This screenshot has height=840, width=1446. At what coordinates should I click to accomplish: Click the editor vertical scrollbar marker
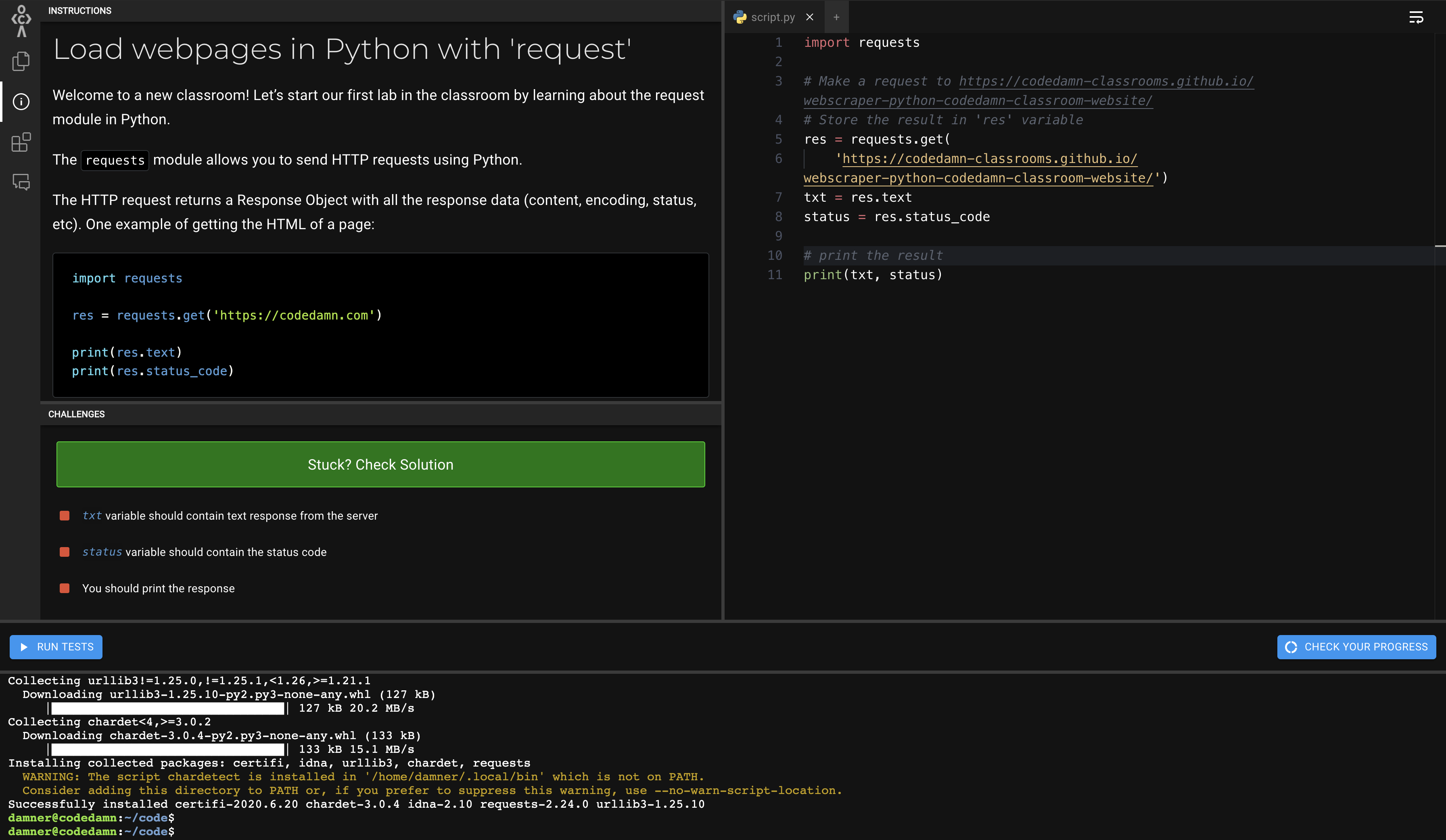pos(1440,246)
